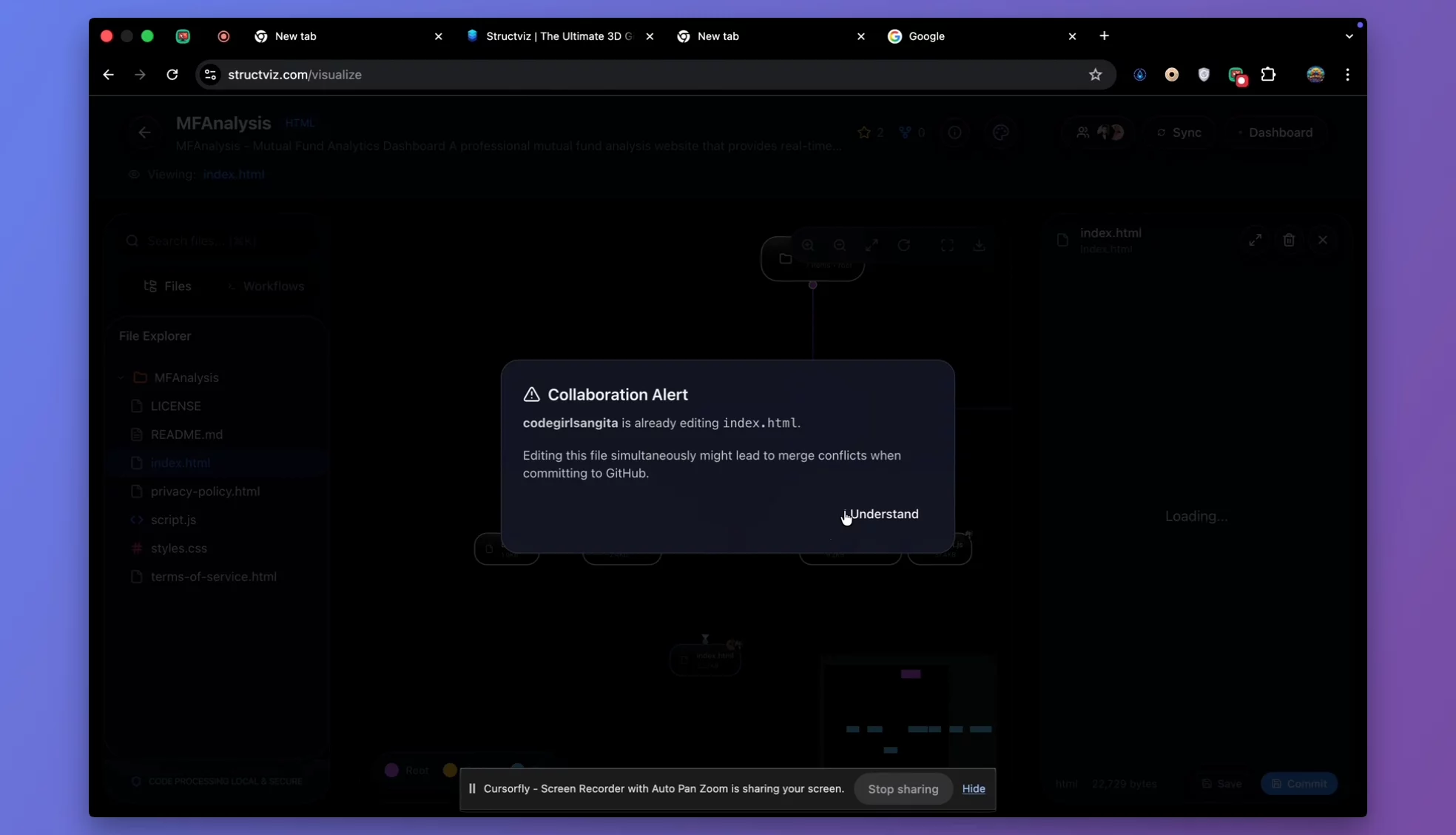The width and height of the screenshot is (1456, 835).
Task: Open a new browser tab with plus button
Action: click(x=1104, y=36)
